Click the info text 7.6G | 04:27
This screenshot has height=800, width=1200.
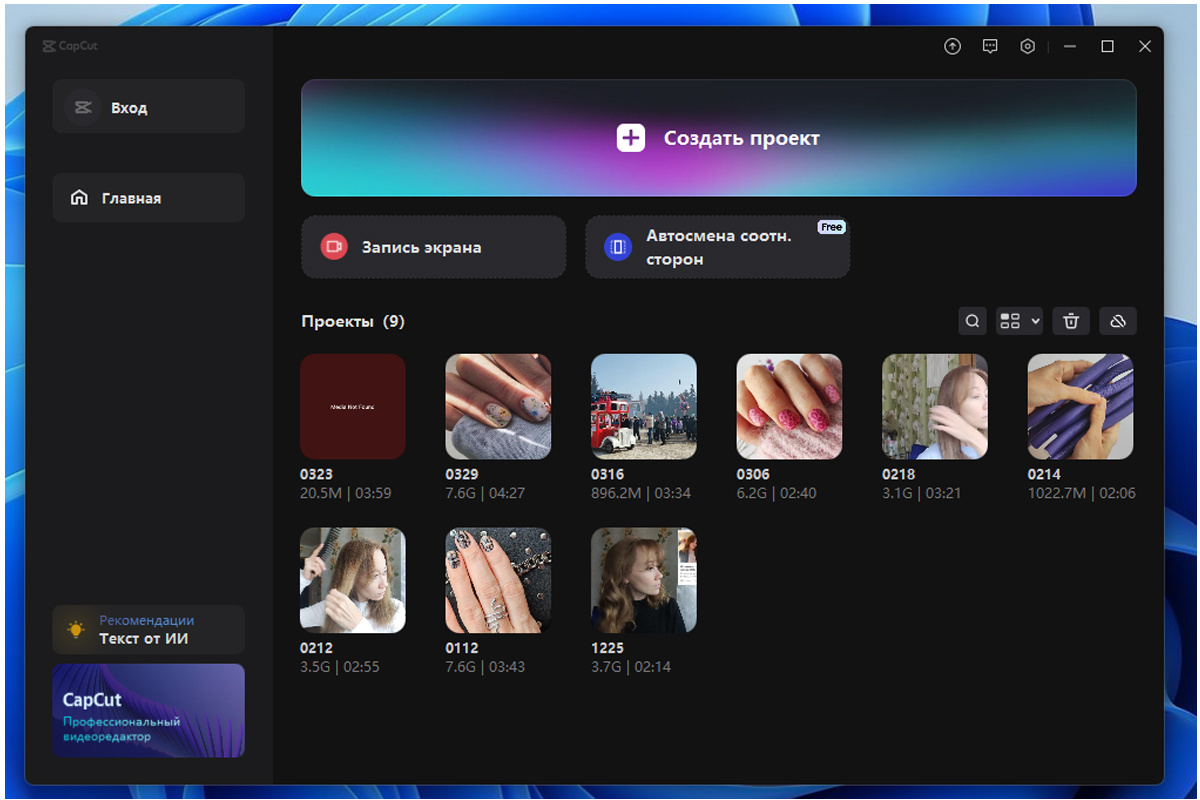point(485,493)
